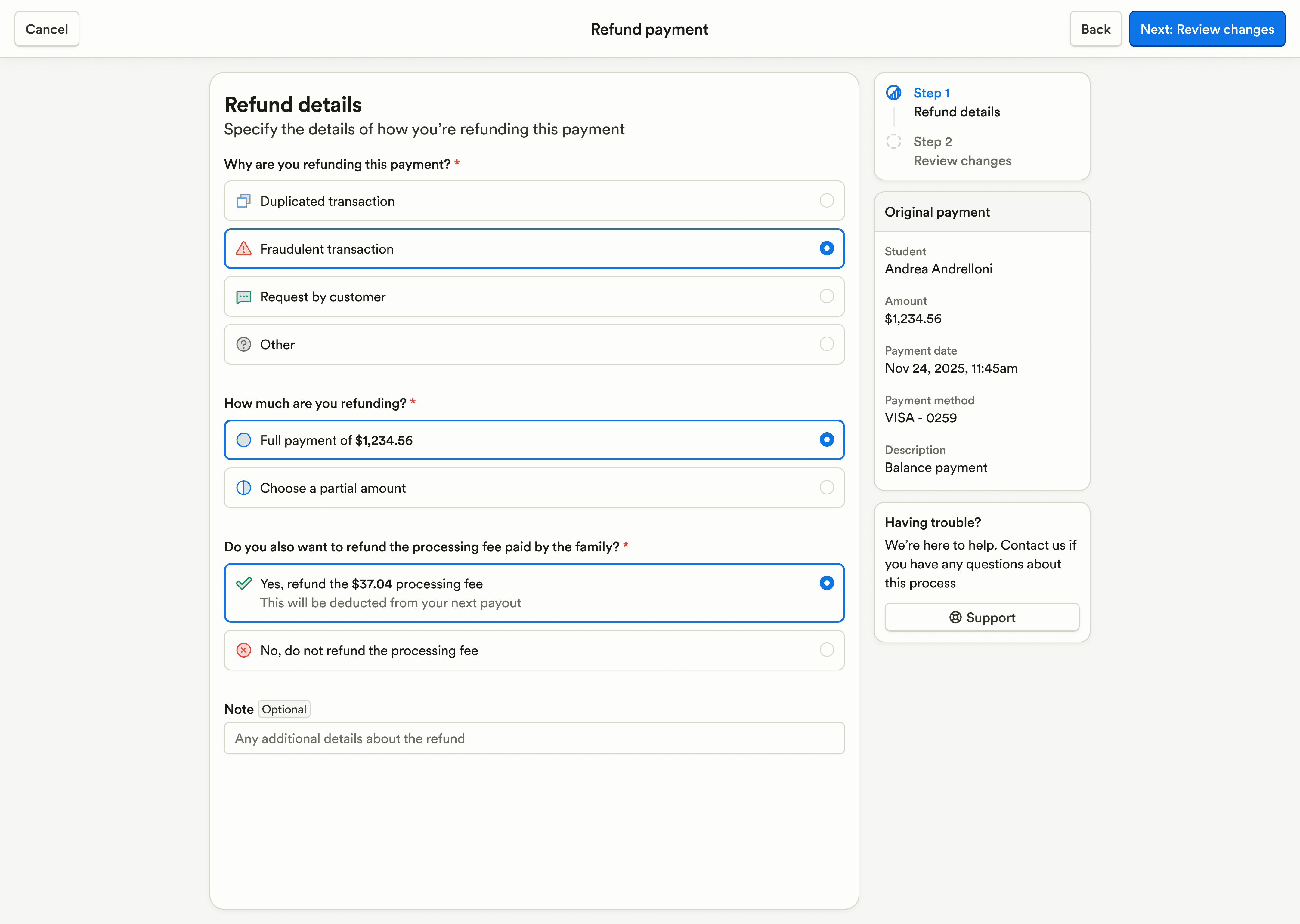
Task: Select the Request by customer radio button
Action: (826, 297)
